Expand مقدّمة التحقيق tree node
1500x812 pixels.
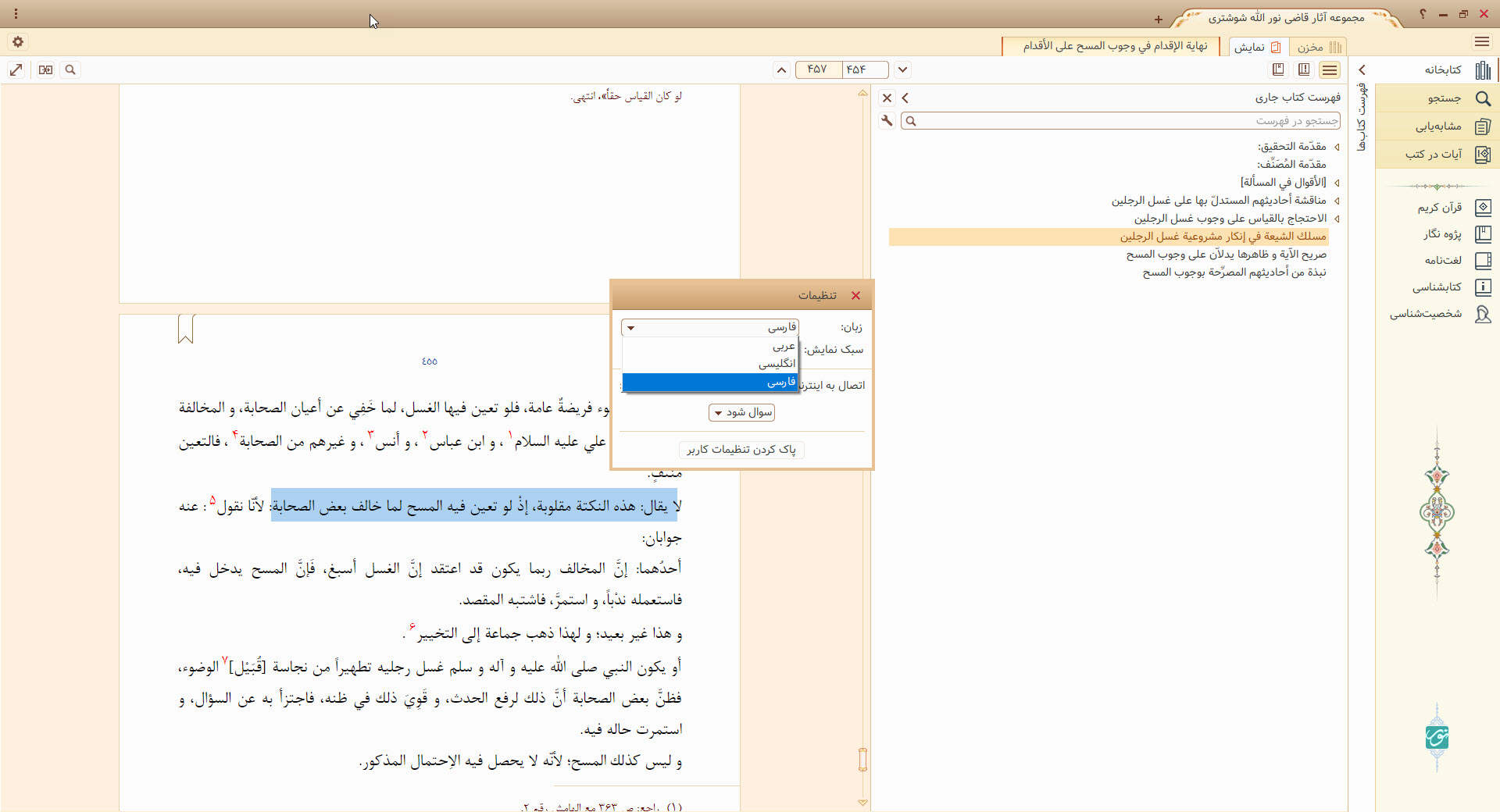coord(1337,147)
